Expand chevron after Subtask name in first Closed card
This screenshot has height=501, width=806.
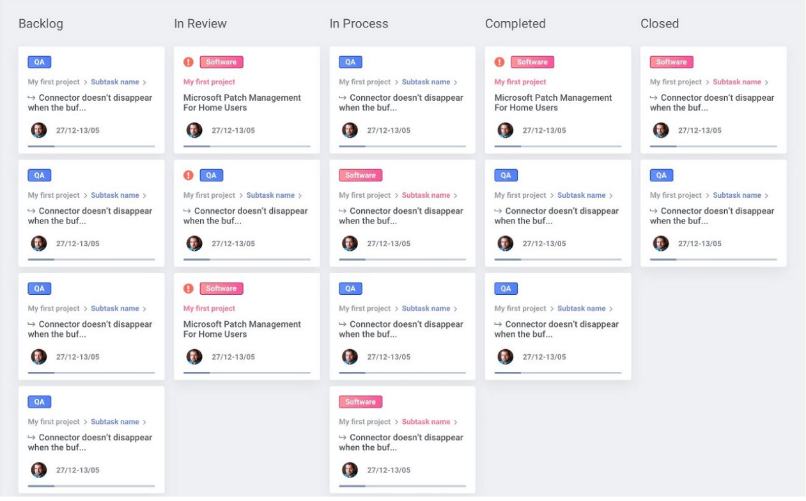point(766,82)
